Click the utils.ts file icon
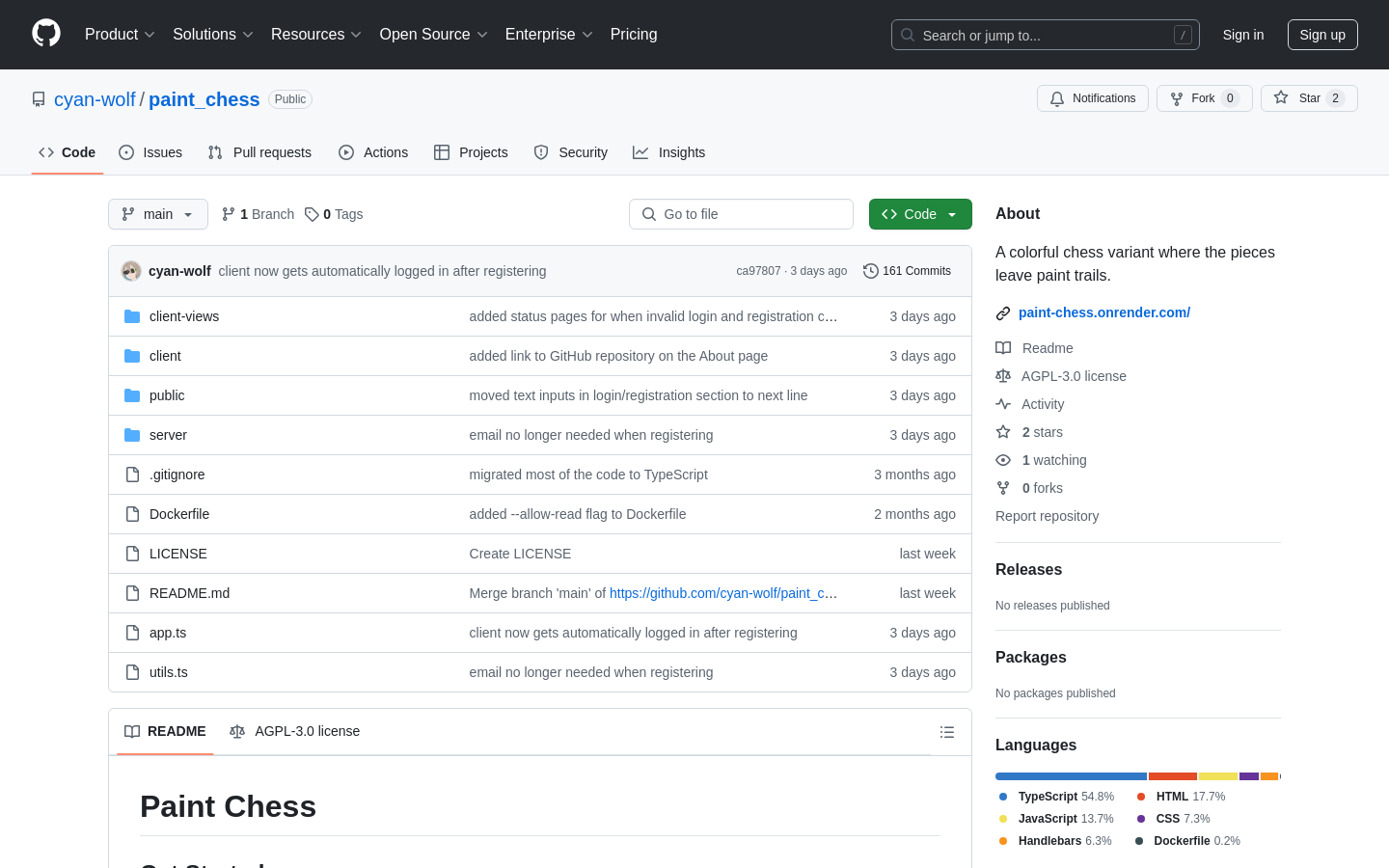 [132, 672]
